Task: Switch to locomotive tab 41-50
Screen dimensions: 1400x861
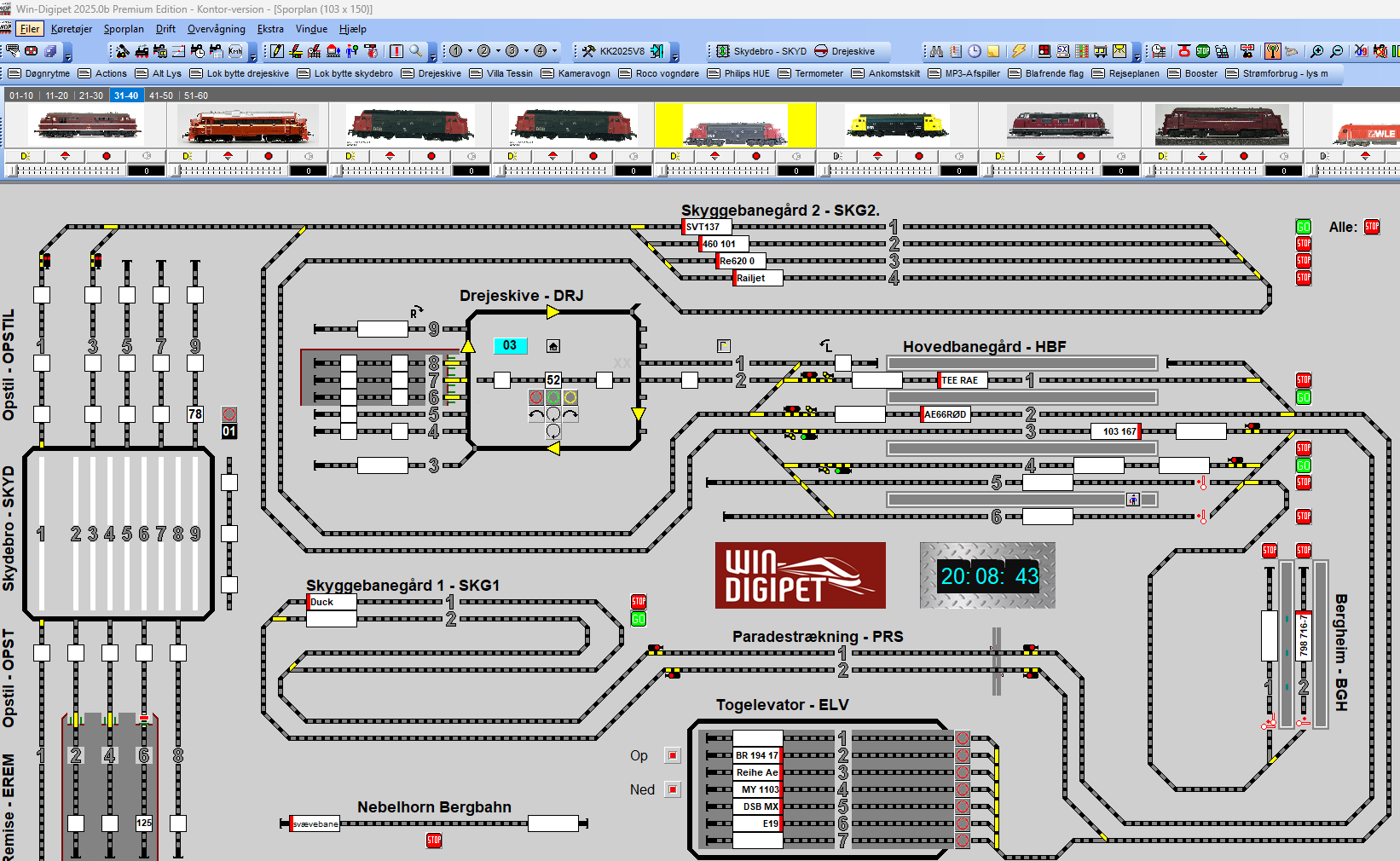Action: [161, 95]
